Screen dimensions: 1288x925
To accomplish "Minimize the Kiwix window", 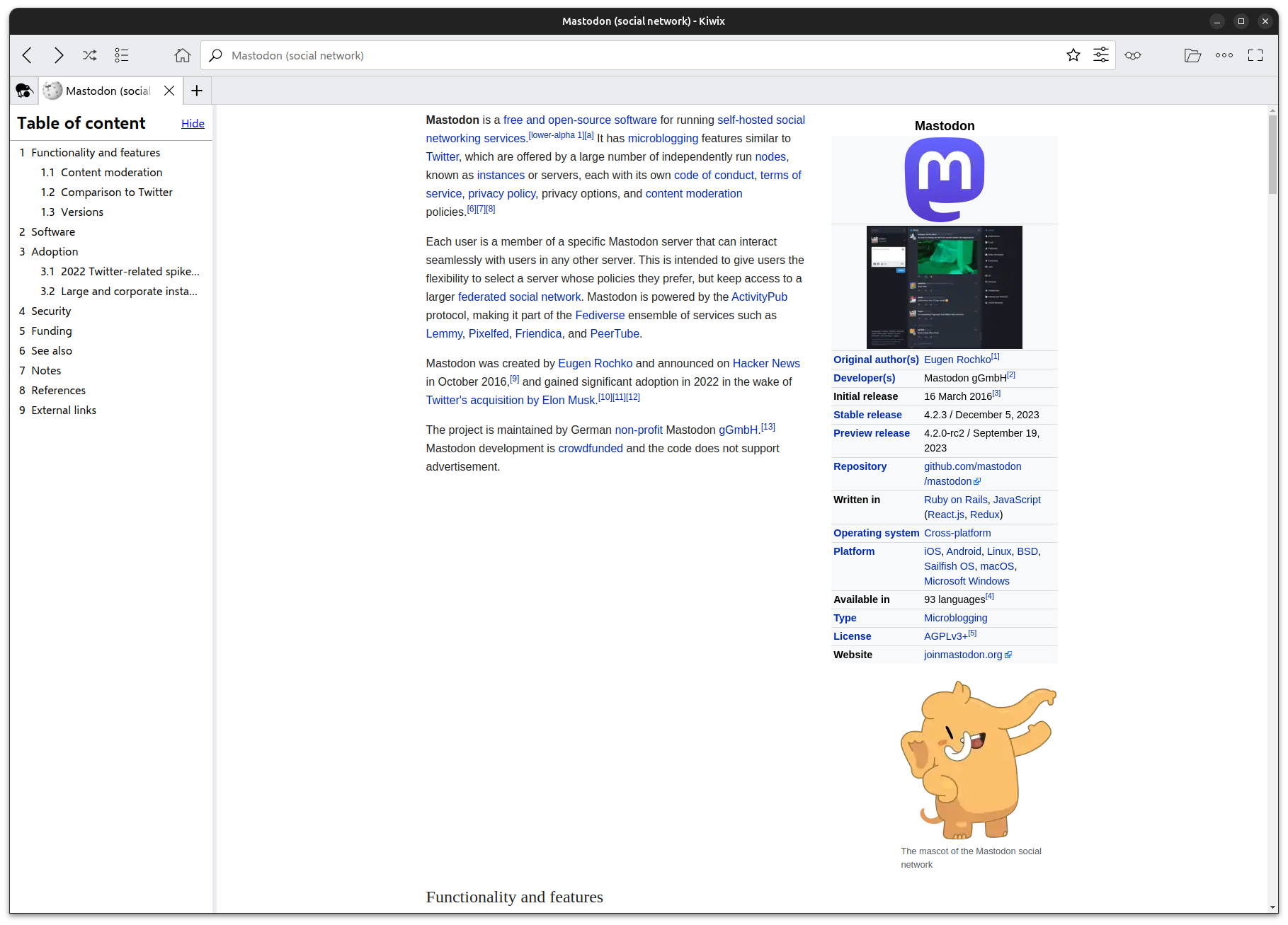I will click(x=1217, y=21).
